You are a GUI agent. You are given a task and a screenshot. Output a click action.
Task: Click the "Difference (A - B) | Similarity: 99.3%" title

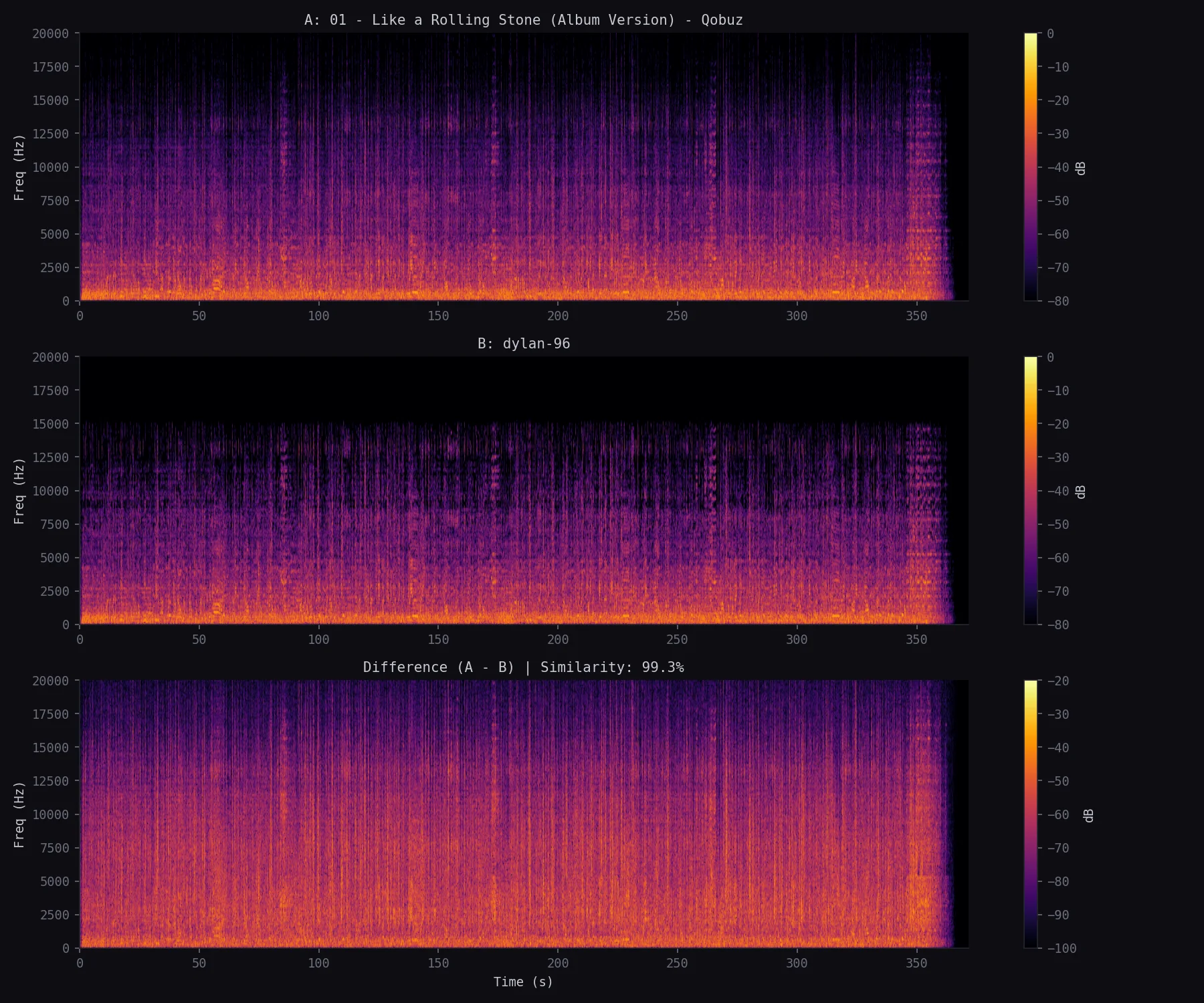coord(524,667)
